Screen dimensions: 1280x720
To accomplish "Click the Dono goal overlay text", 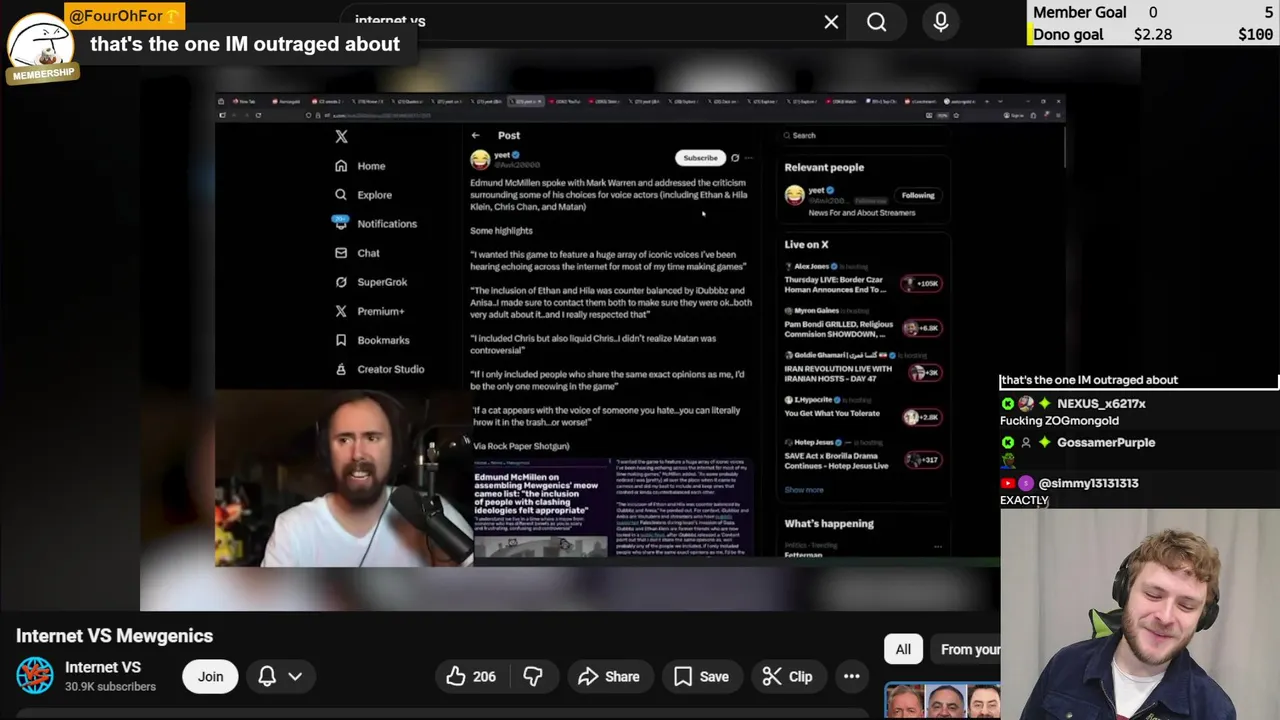I will click(1068, 34).
